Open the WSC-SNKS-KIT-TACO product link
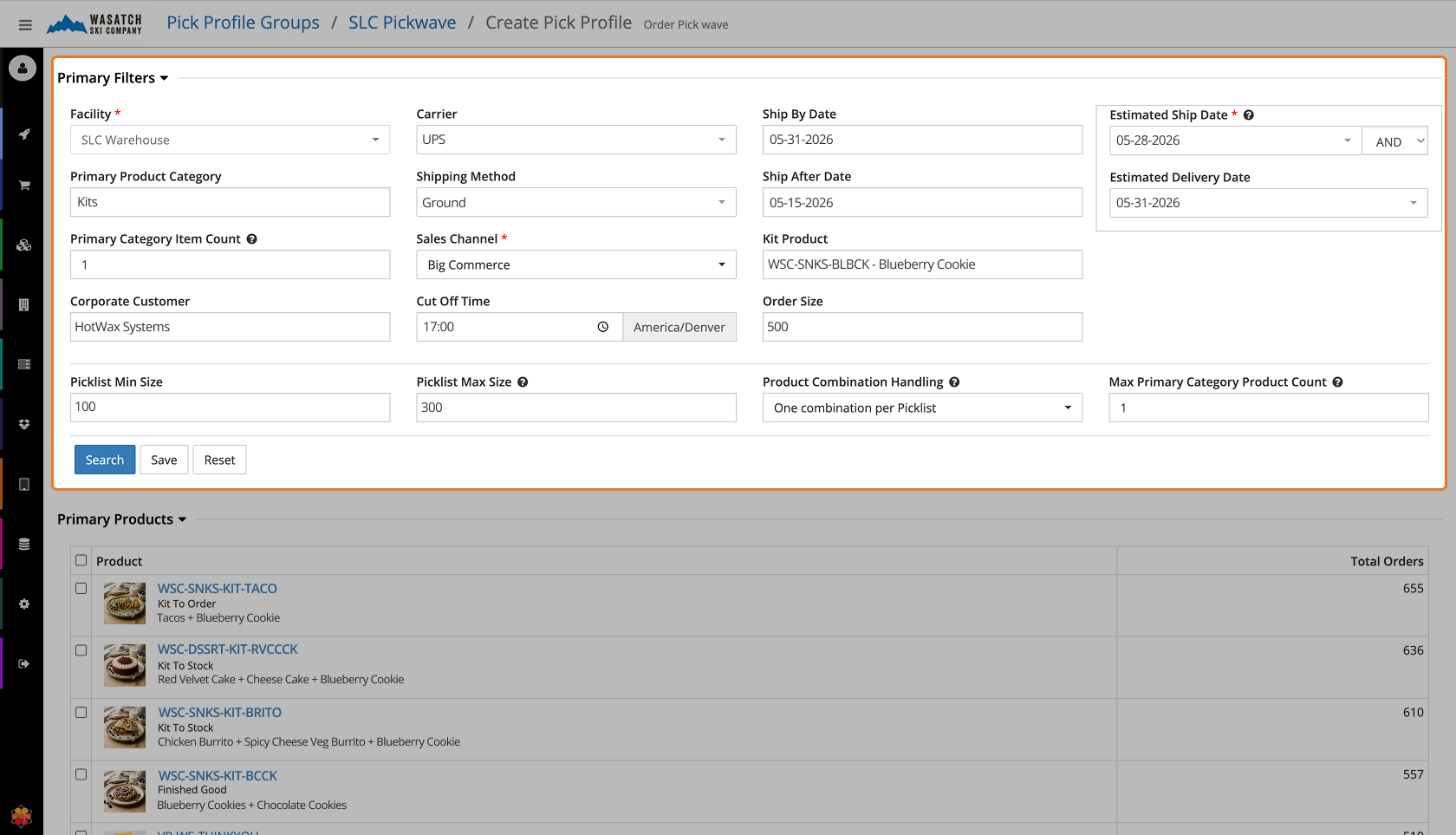This screenshot has height=835, width=1456. click(x=218, y=588)
